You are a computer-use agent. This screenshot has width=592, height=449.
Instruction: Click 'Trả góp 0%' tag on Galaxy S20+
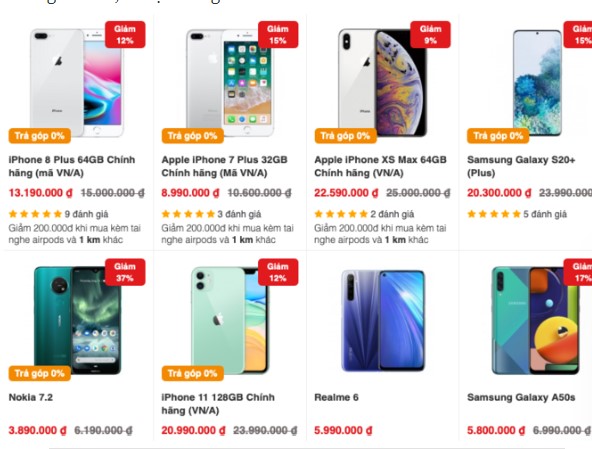coord(498,136)
